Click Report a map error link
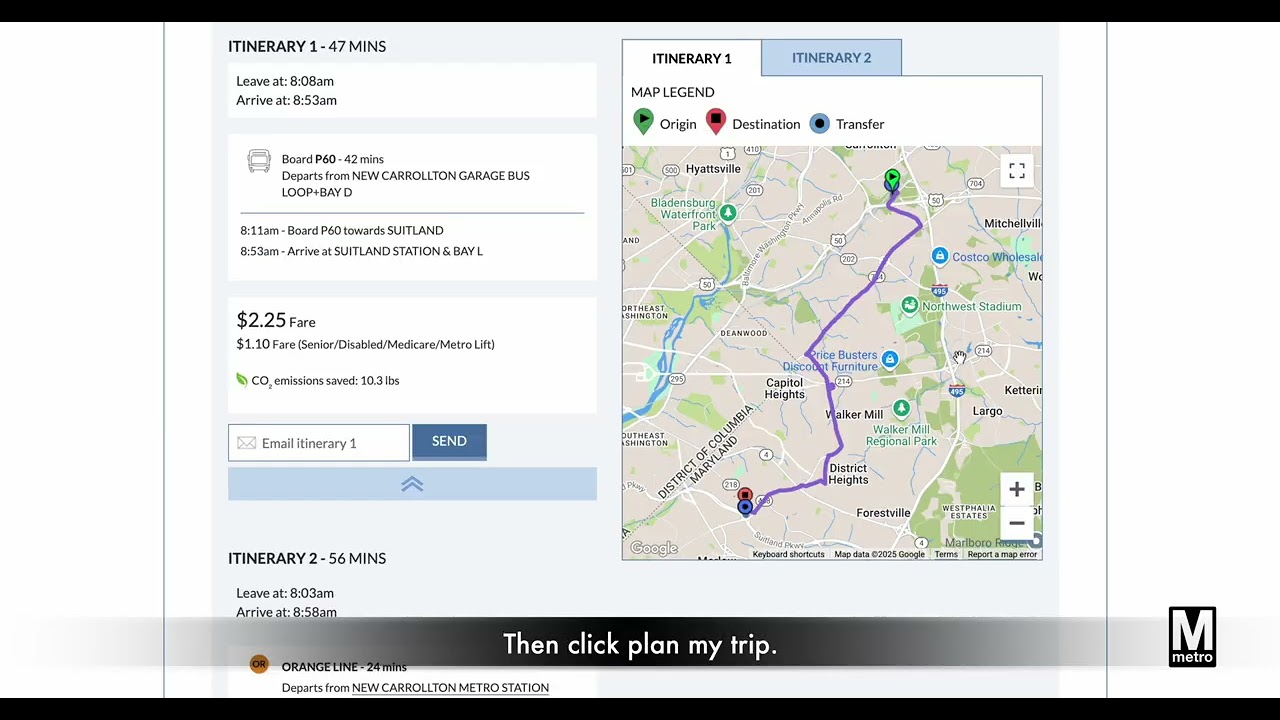 tap(1002, 554)
